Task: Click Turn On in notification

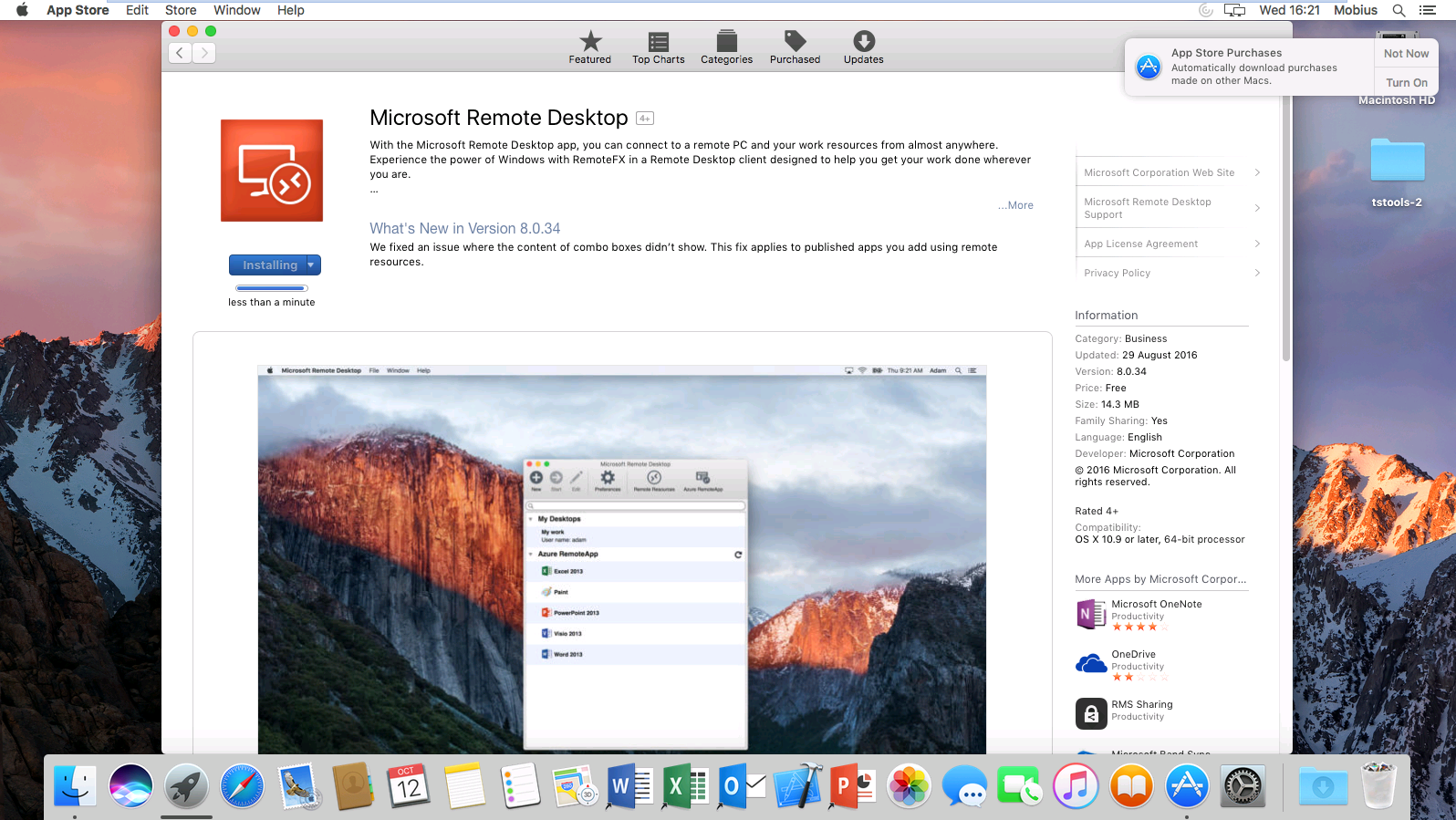Action: 1406,82
